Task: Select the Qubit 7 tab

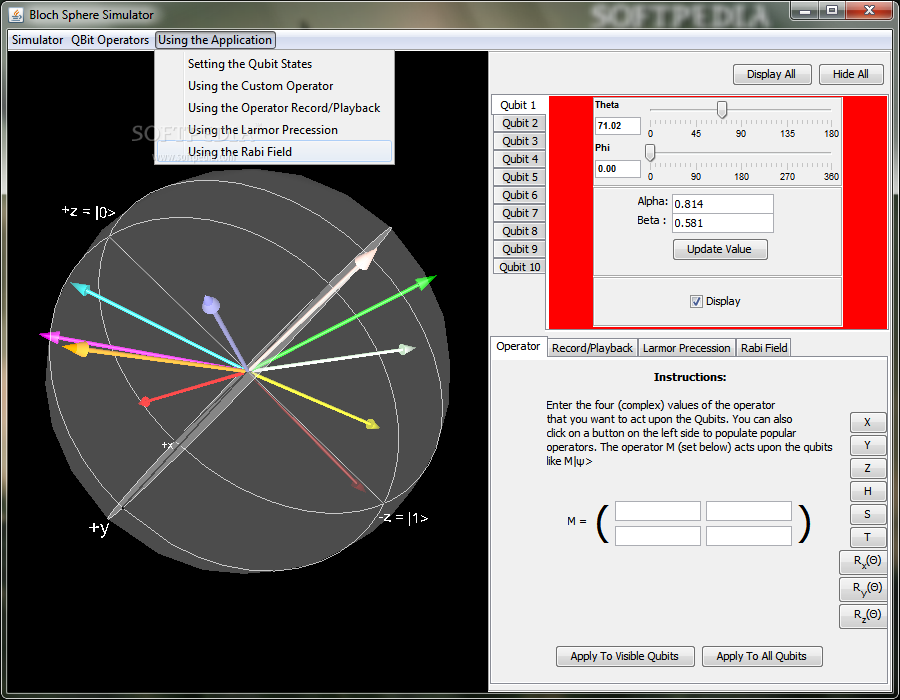Action: (x=519, y=213)
